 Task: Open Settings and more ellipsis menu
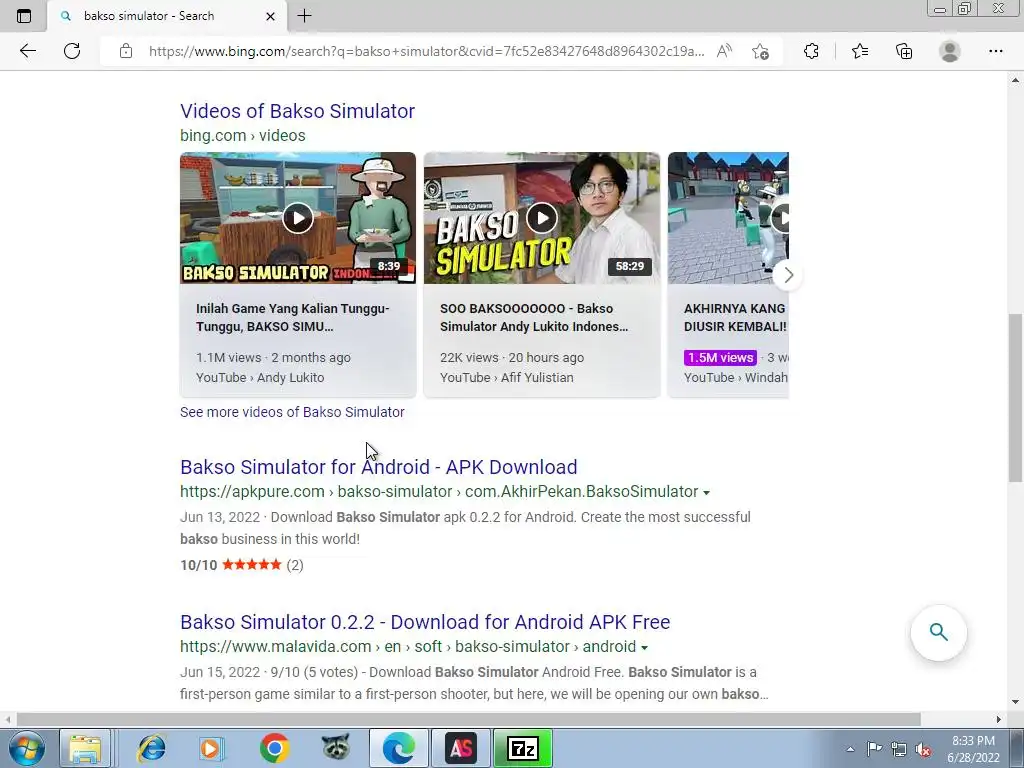point(995,51)
